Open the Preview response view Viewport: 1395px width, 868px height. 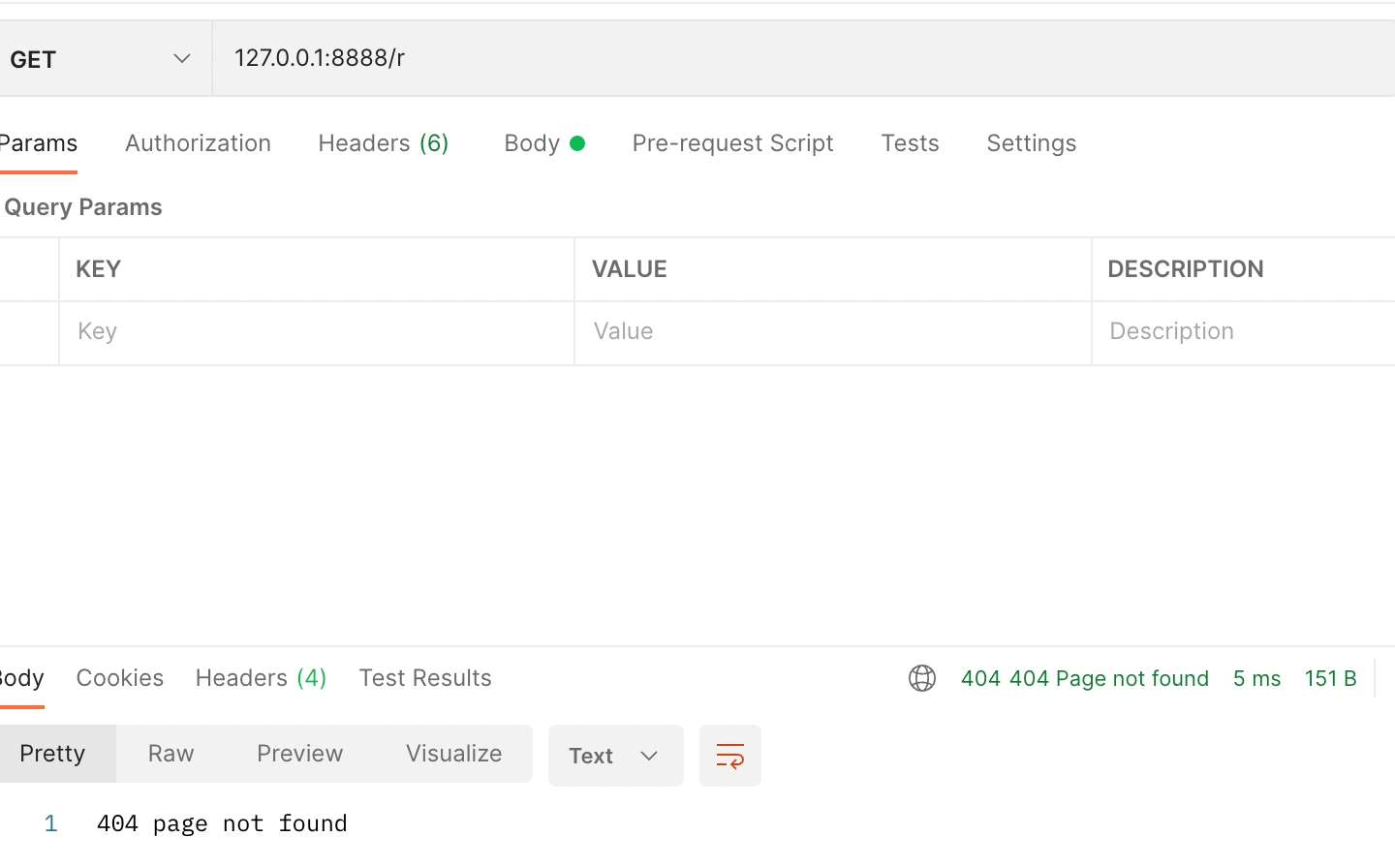[299, 753]
